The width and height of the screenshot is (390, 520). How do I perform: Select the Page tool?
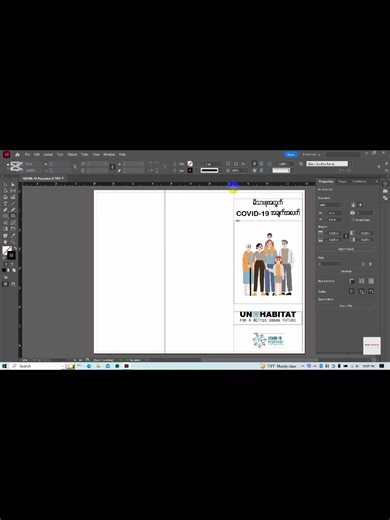[5, 191]
